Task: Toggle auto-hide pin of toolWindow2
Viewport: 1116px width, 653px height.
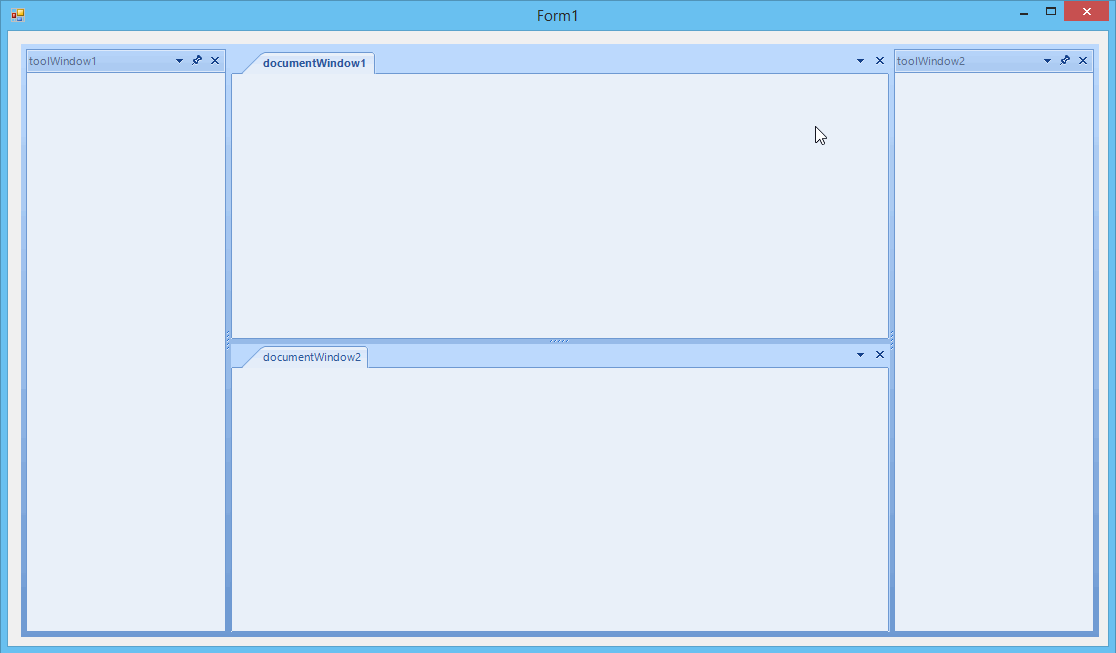Action: 1065,61
